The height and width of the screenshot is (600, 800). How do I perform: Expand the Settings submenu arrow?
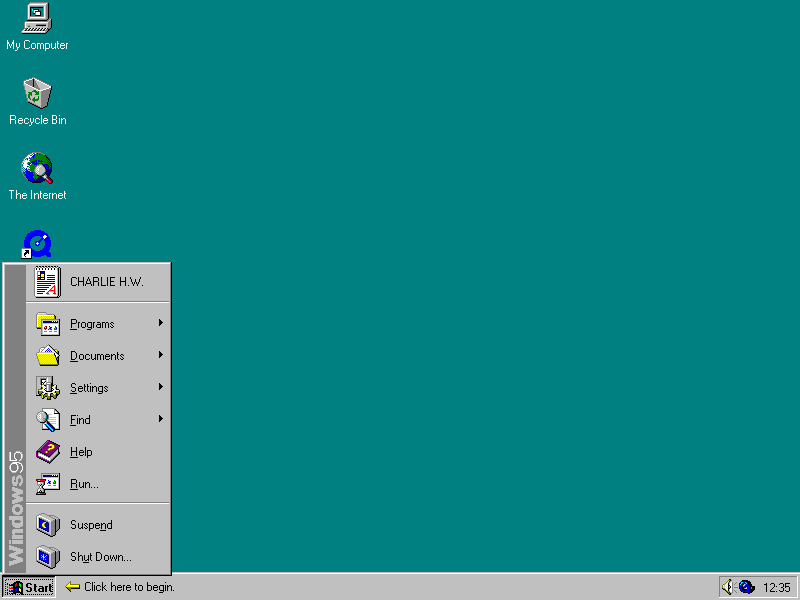click(161, 387)
